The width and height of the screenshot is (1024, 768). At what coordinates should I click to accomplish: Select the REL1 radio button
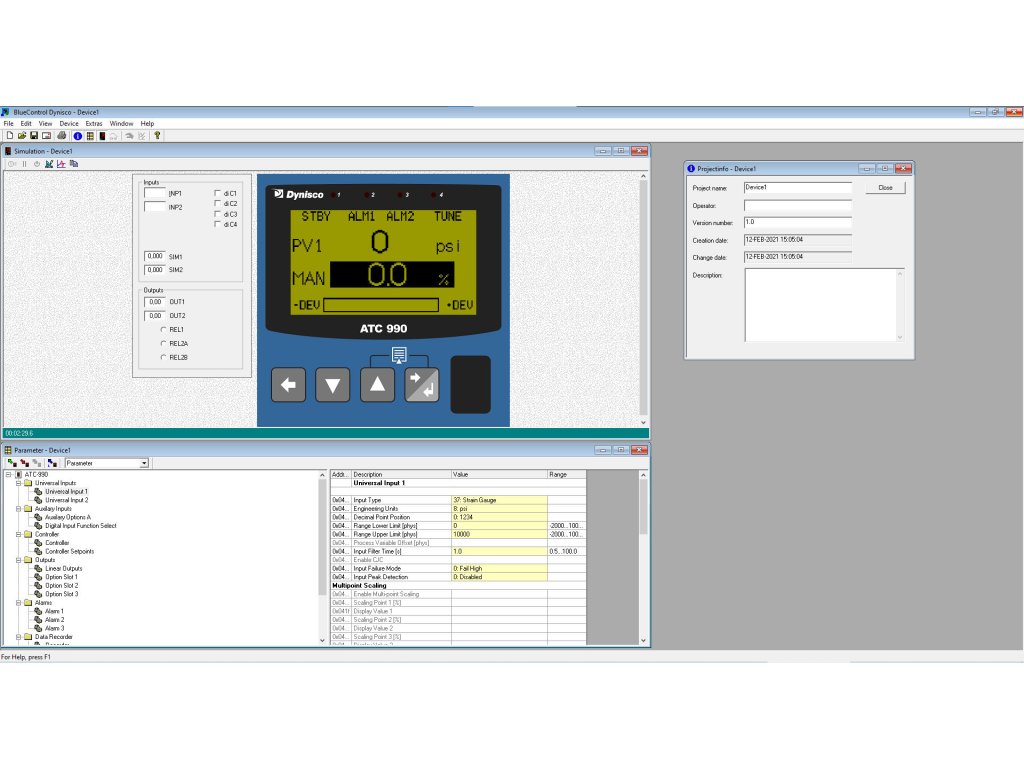click(163, 330)
